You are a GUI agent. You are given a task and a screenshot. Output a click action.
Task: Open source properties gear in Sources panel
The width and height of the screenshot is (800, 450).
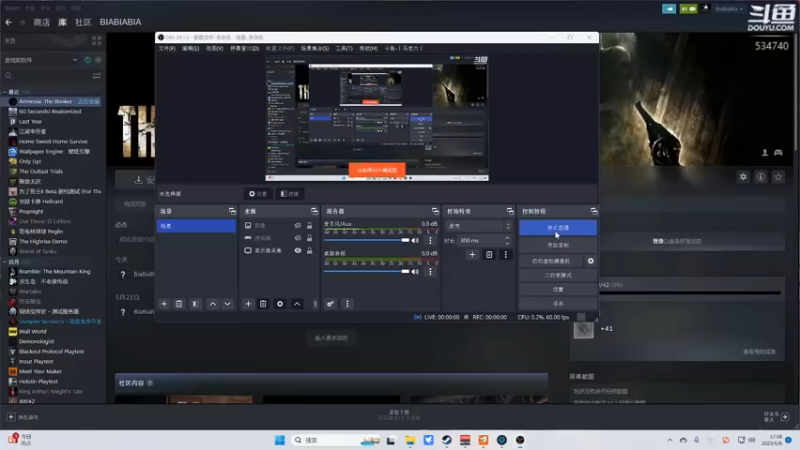(x=280, y=304)
